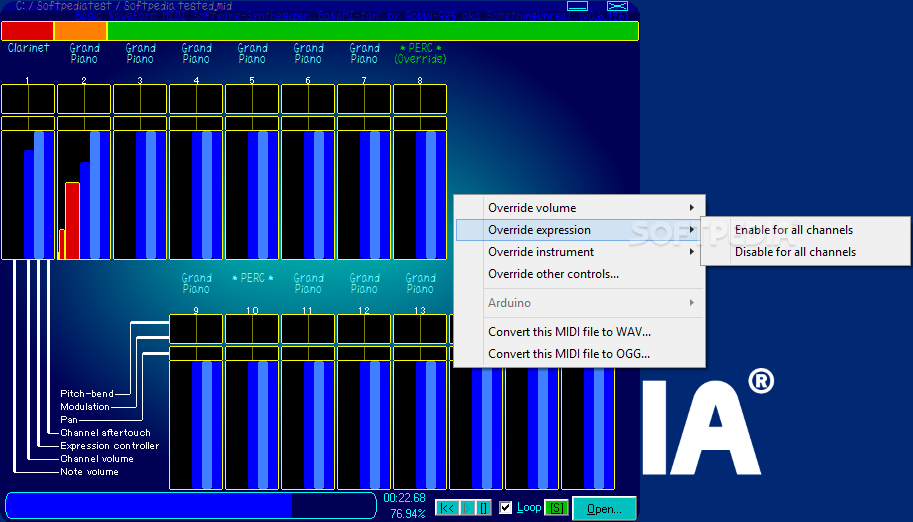Click the Note volume legend label
Viewport: 913px width, 522px height.
click(89, 472)
